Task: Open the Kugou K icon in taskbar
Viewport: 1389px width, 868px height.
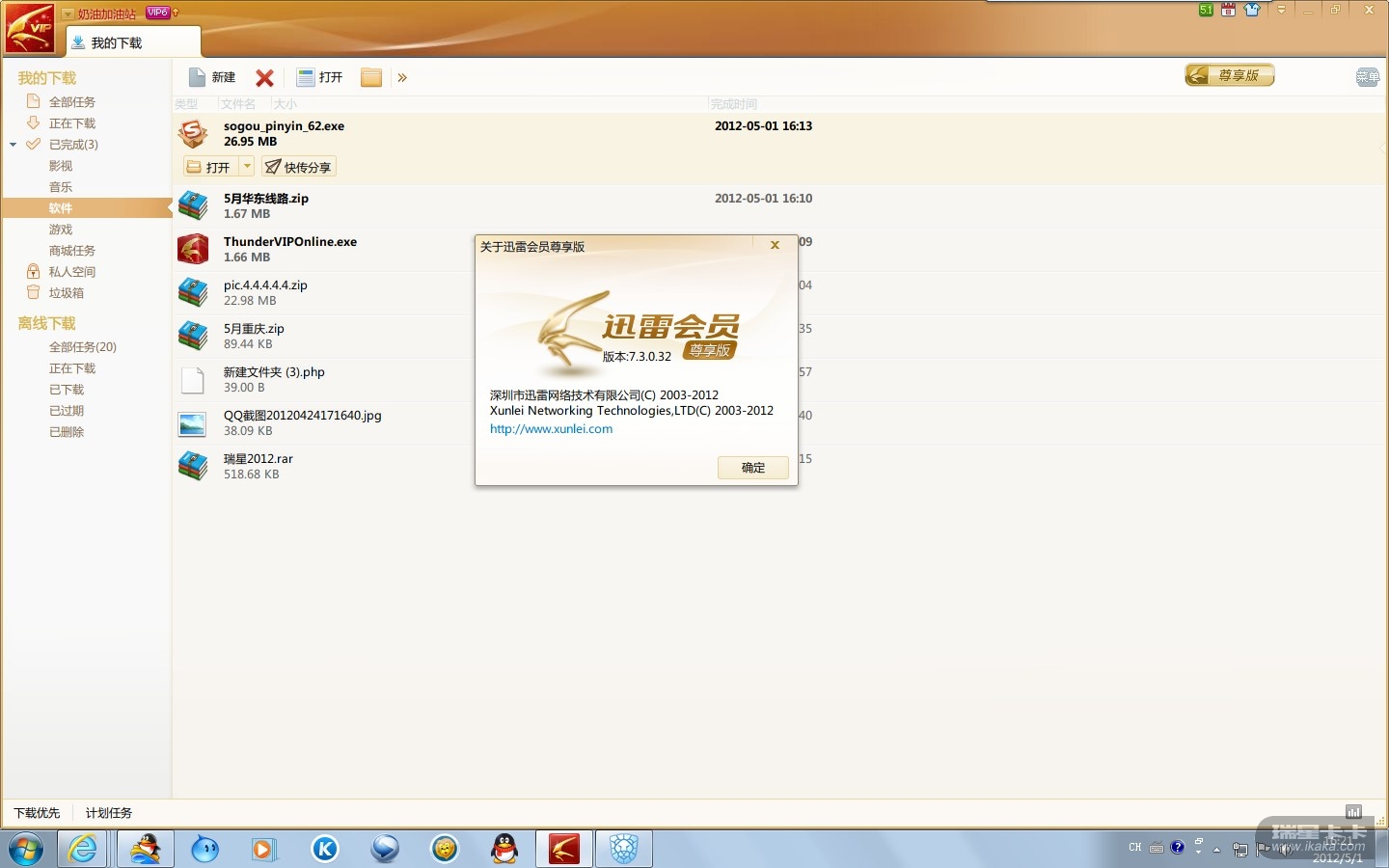Action: (325, 849)
